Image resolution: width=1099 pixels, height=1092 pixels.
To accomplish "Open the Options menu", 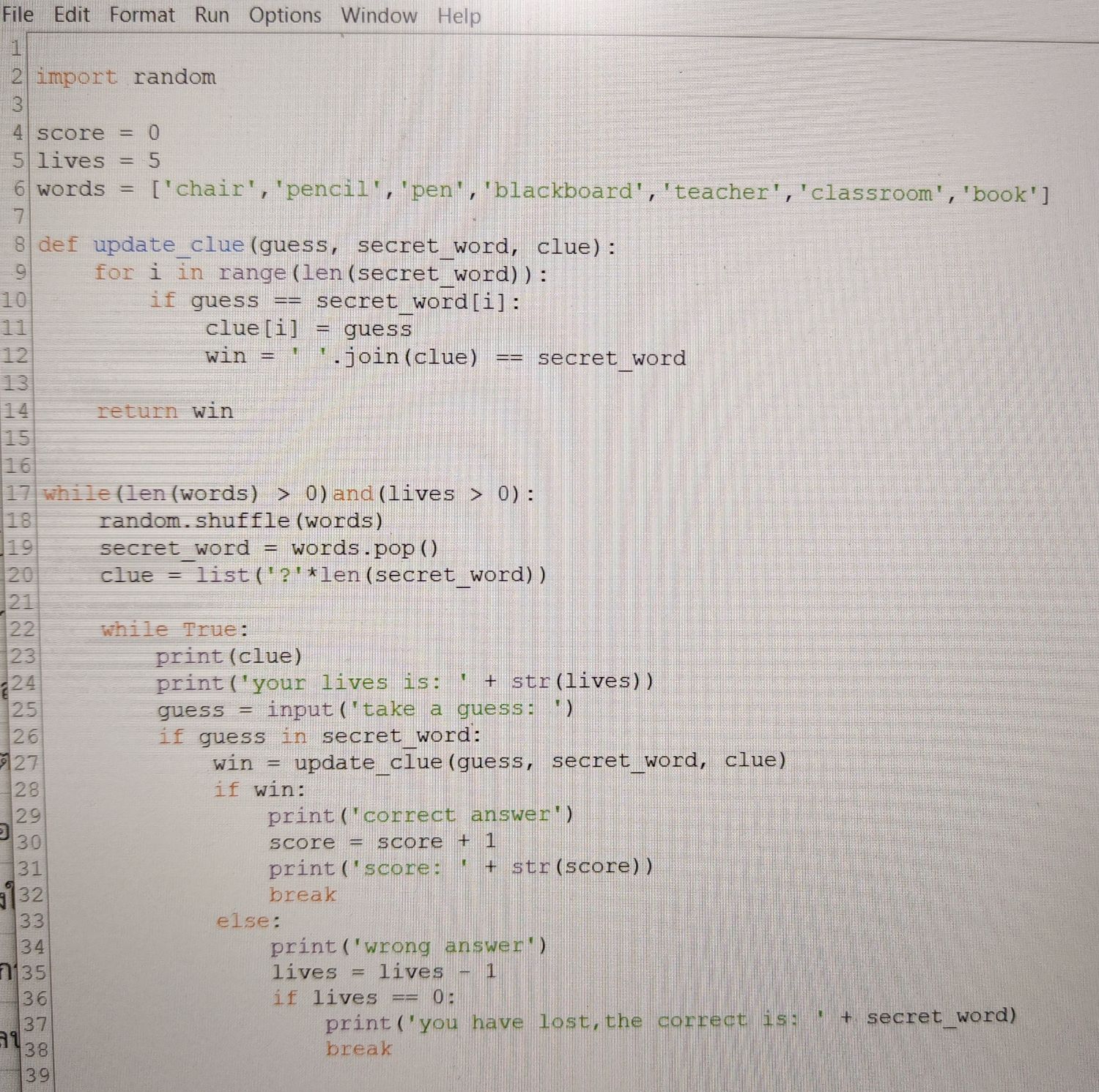I will 285,15.
